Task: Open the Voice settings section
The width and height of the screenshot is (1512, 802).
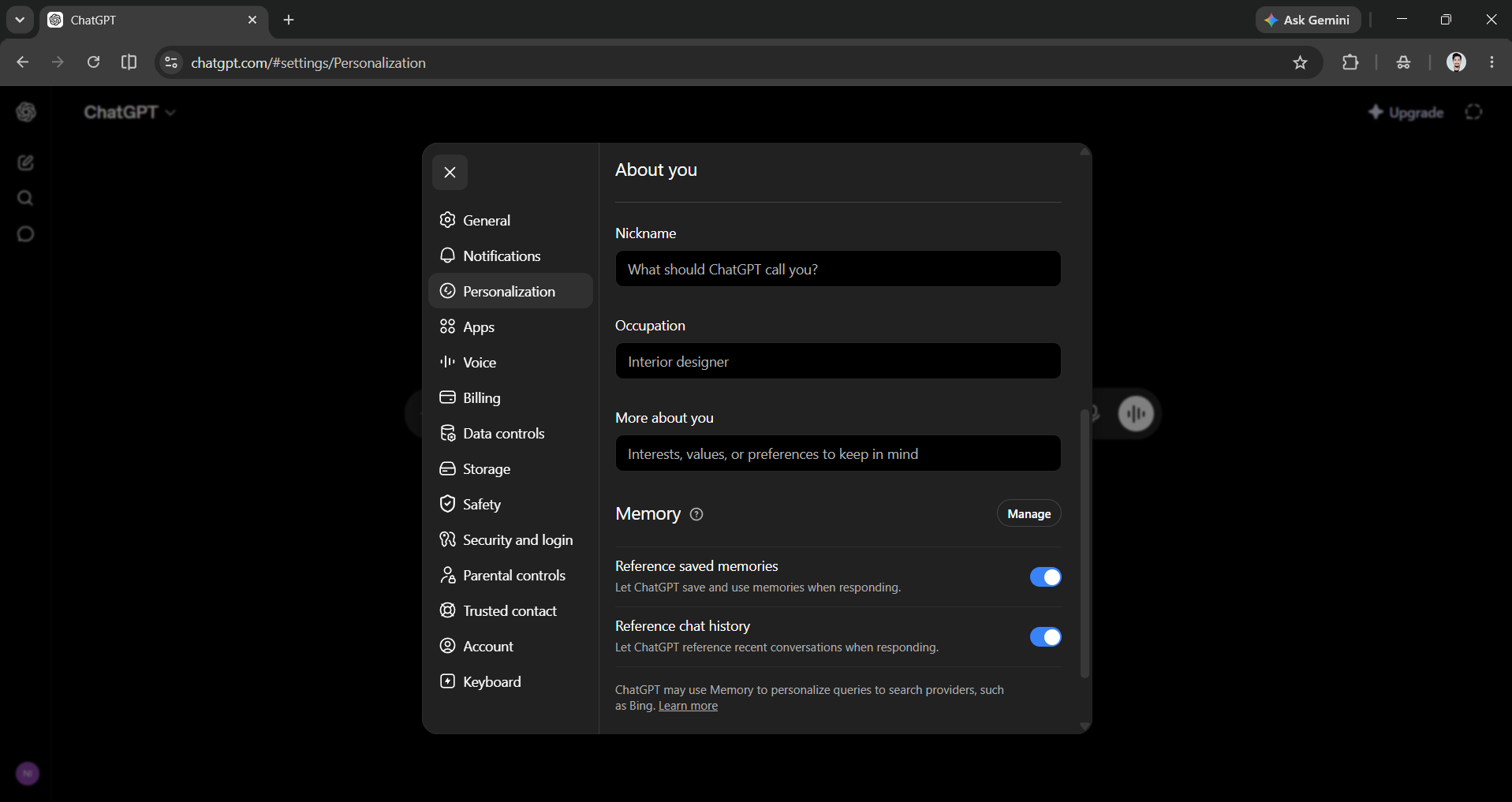Action: click(x=510, y=362)
